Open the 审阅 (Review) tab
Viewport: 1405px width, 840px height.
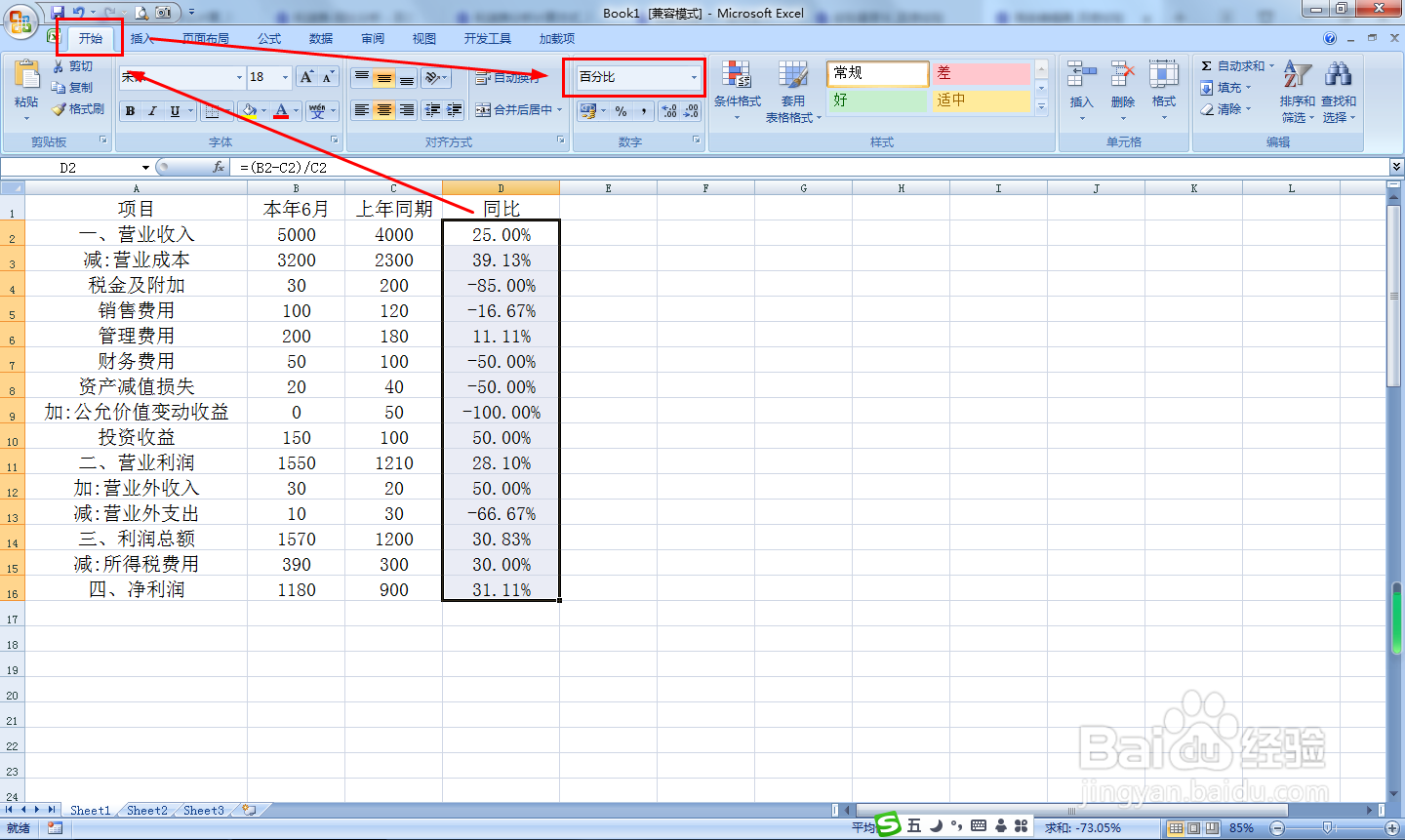click(x=373, y=39)
